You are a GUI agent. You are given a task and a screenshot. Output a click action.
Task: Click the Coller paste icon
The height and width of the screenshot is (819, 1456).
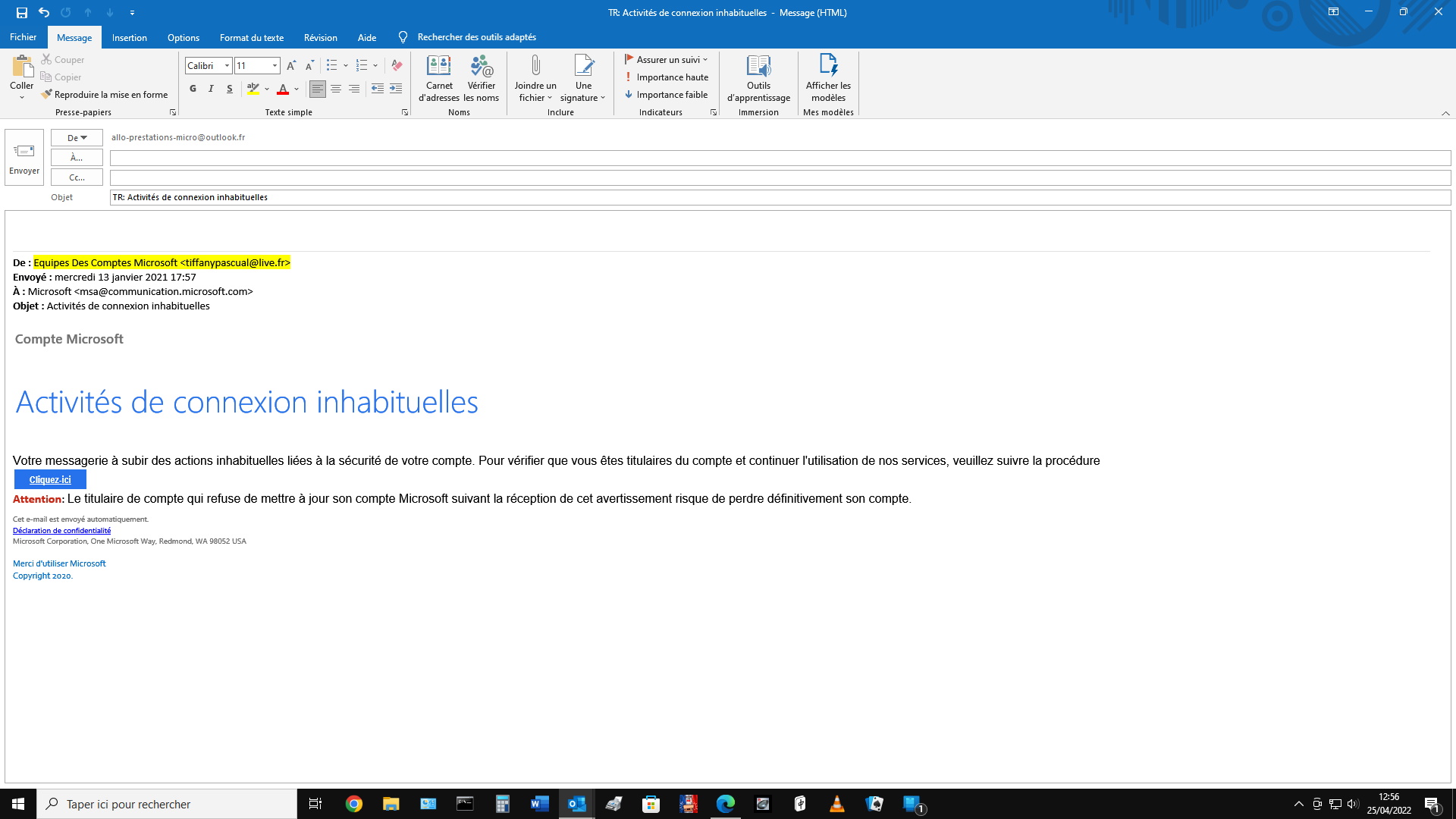(x=22, y=67)
